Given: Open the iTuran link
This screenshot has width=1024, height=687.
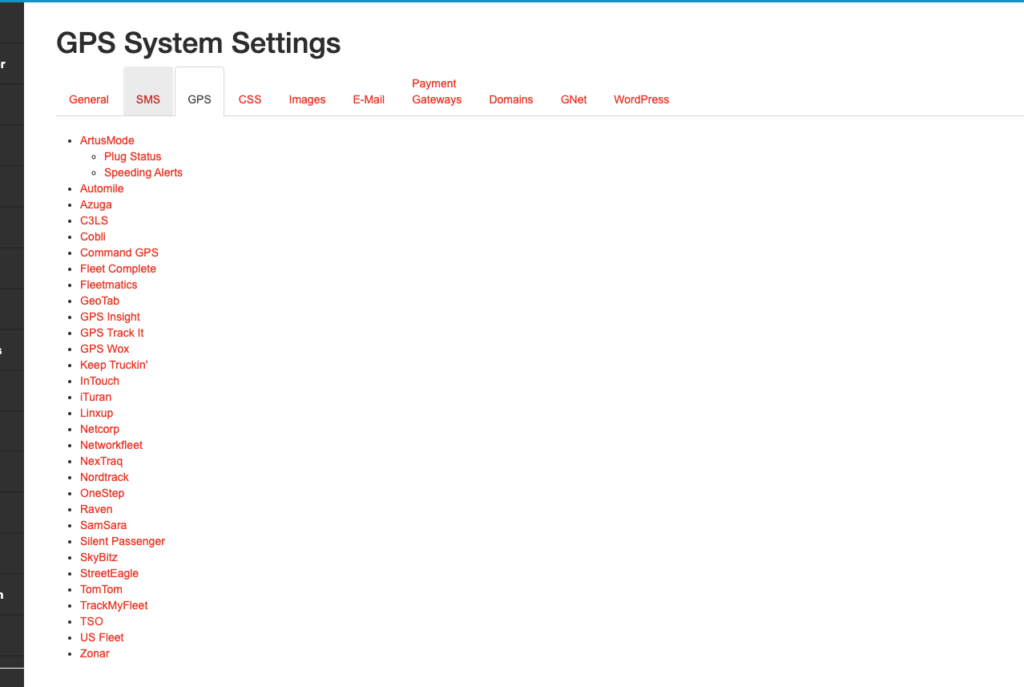Looking at the screenshot, I should click(x=95, y=397).
